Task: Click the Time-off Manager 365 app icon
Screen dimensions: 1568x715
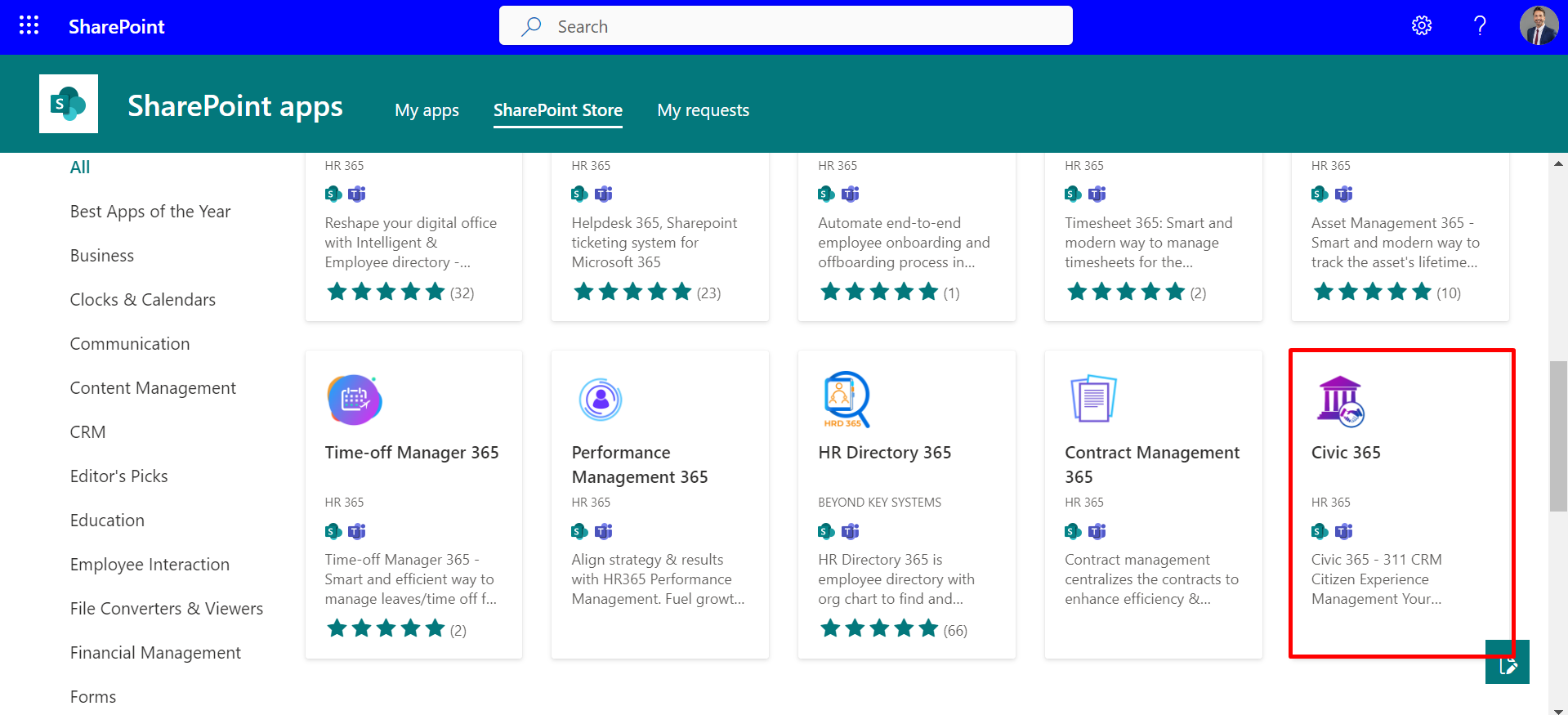Action: coord(355,400)
